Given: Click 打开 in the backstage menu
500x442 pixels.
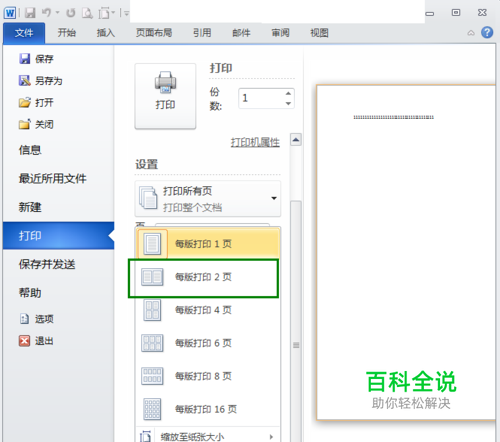Looking at the screenshot, I should pos(36,103).
